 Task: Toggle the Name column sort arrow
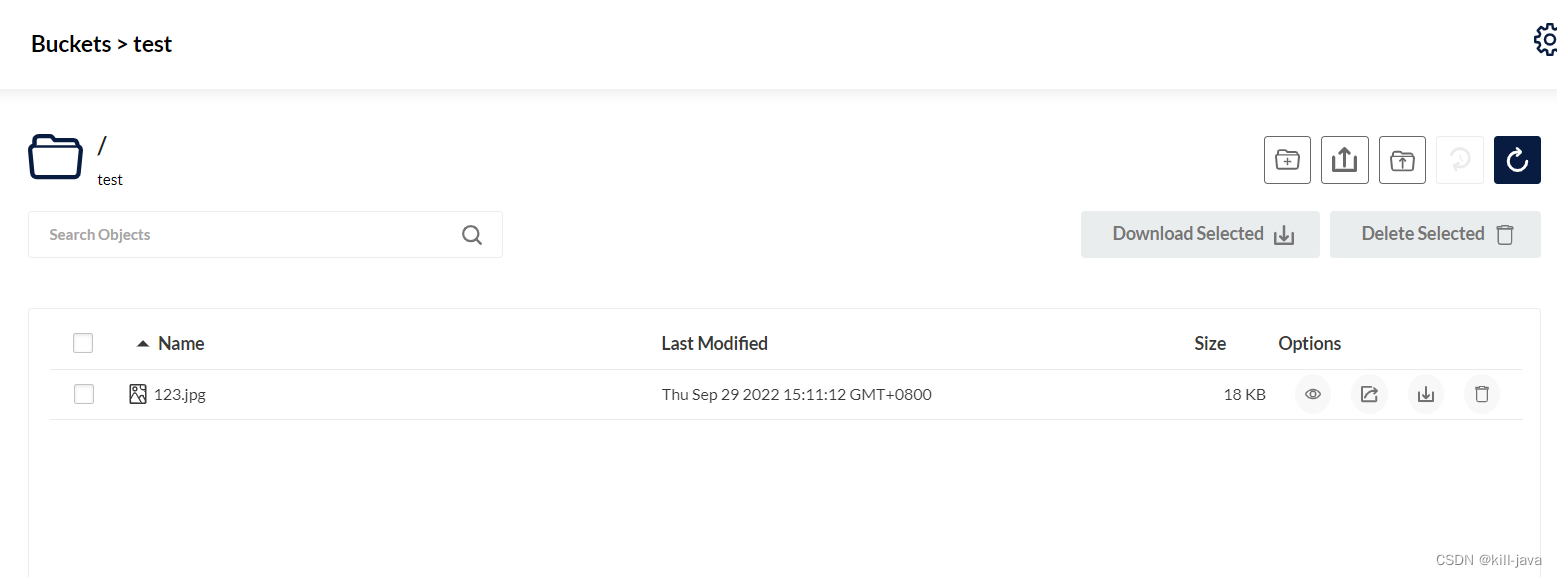(x=143, y=343)
